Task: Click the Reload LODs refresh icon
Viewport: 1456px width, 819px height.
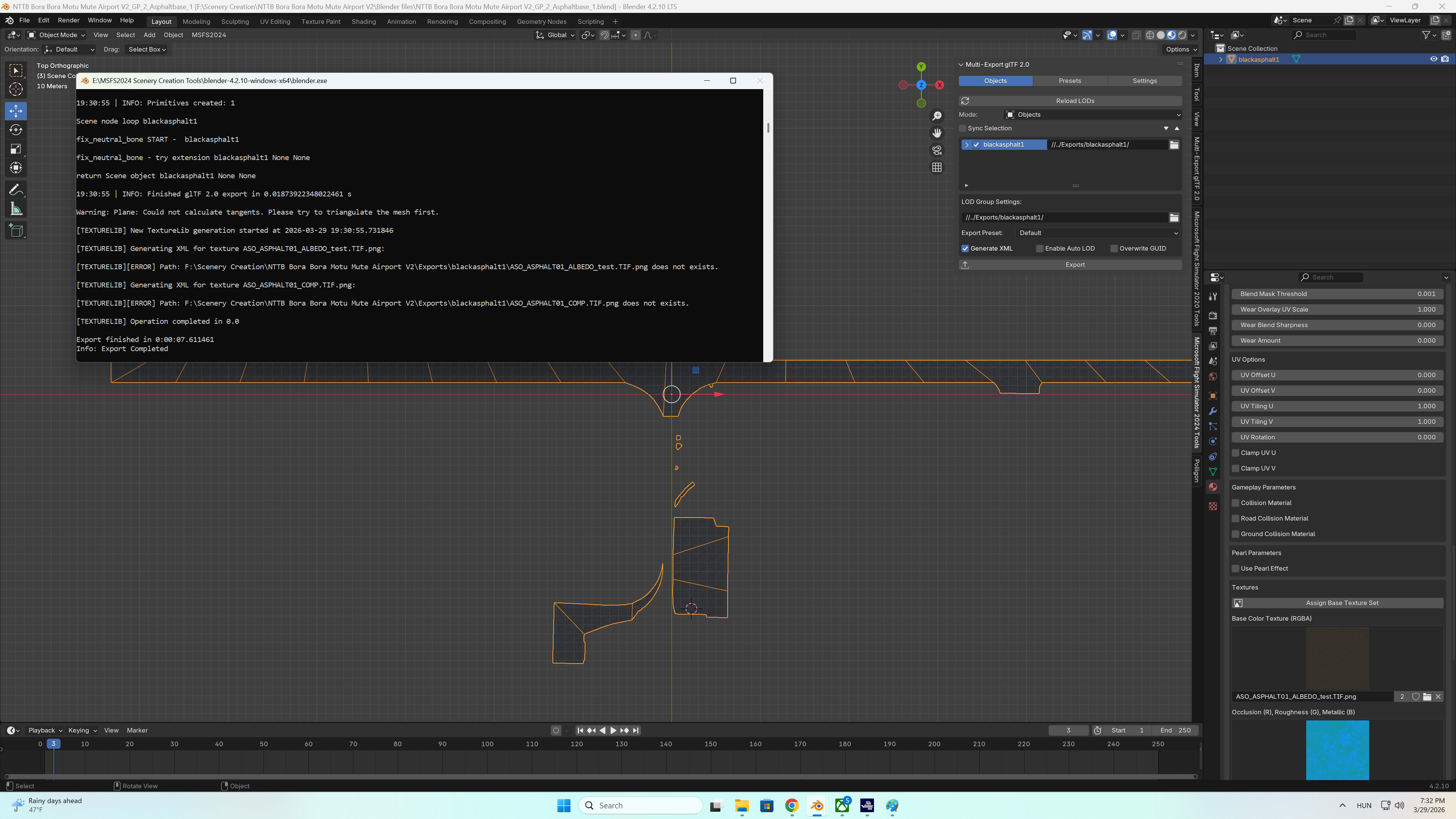Action: pyautogui.click(x=965, y=100)
